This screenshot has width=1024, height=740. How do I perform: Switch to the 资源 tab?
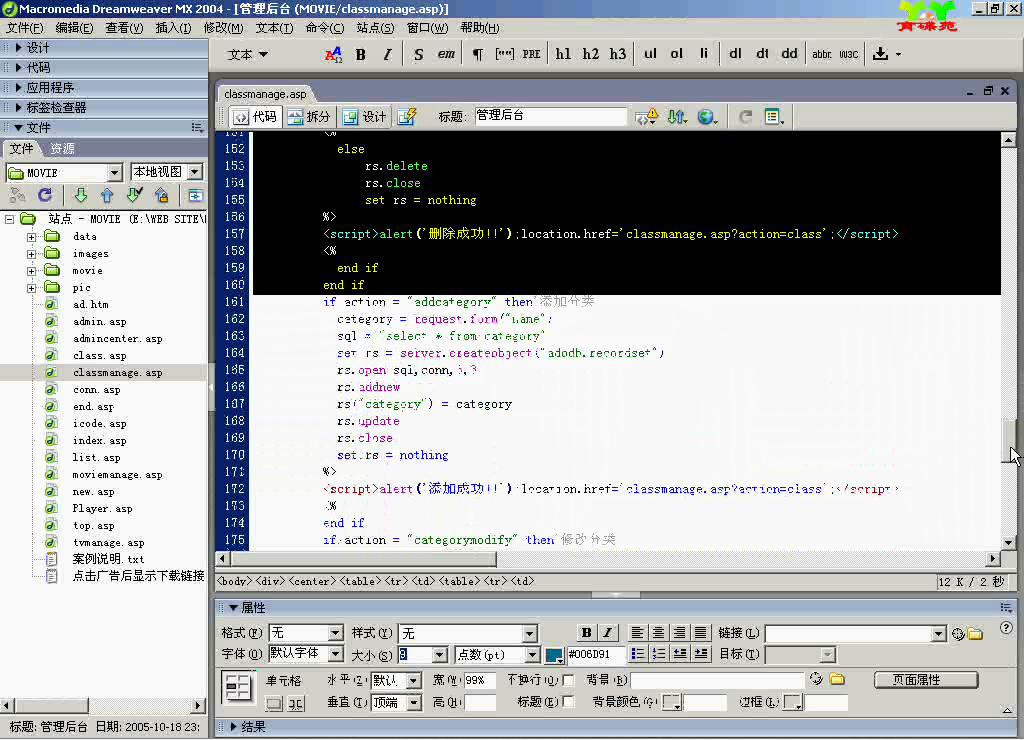click(x=63, y=149)
